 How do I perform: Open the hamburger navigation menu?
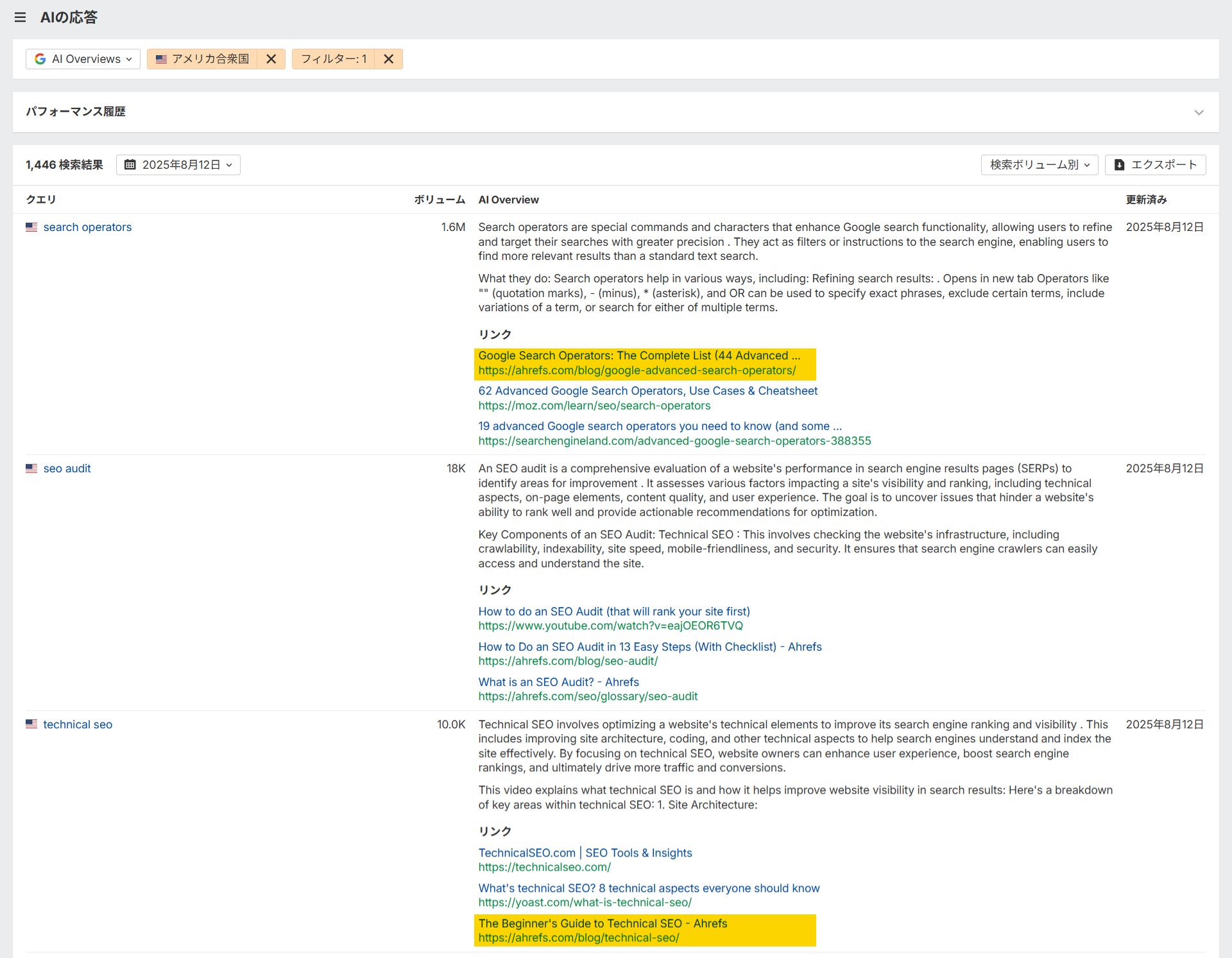(x=21, y=17)
